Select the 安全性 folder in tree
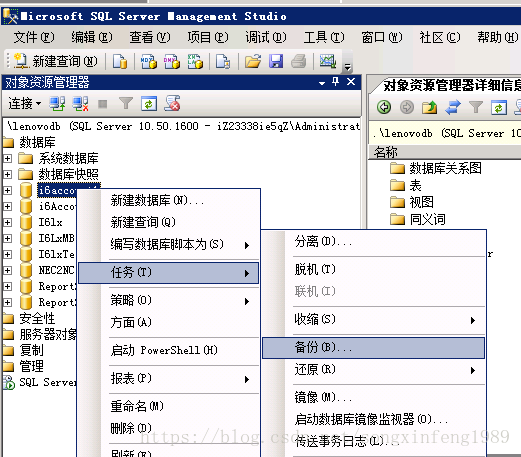521x457 pixels. click(37, 318)
